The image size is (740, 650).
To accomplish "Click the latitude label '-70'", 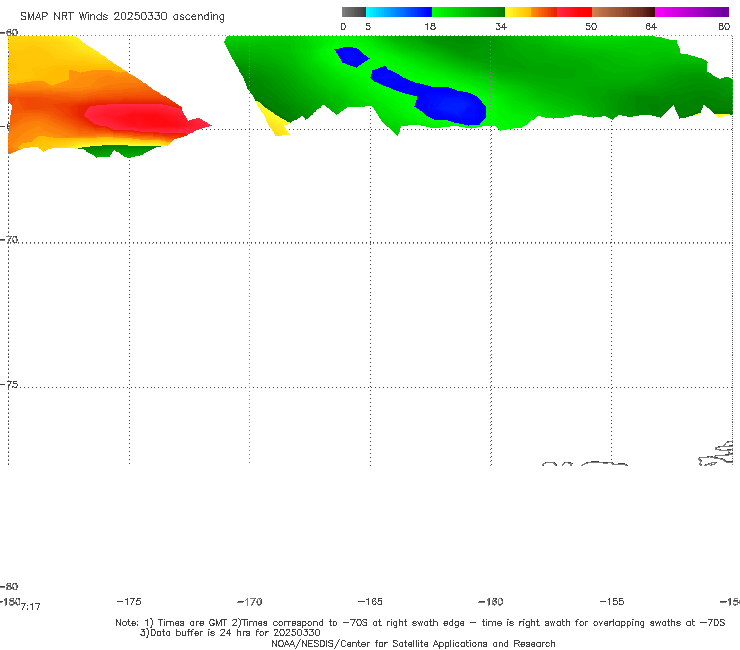I will 9,240.
